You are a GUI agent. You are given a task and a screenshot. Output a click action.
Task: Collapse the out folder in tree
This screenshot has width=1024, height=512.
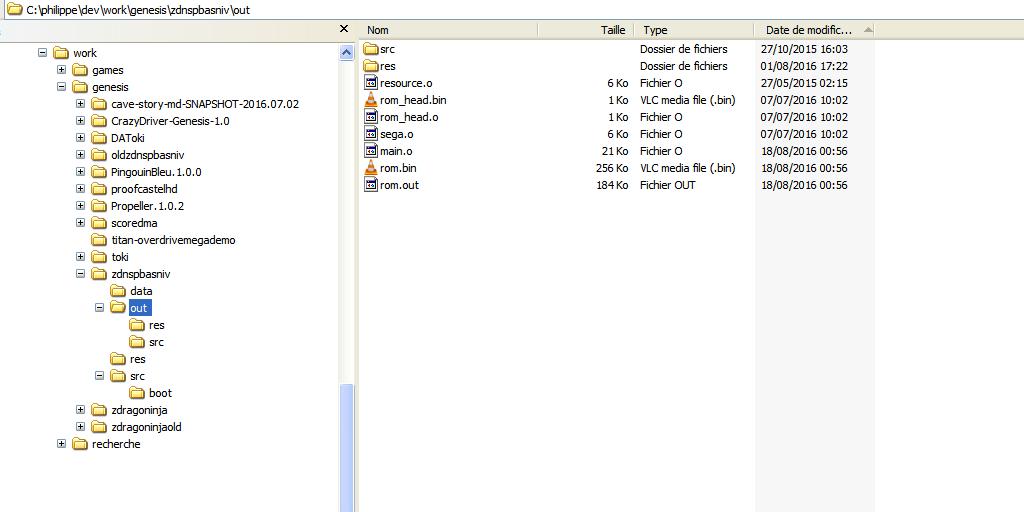100,308
